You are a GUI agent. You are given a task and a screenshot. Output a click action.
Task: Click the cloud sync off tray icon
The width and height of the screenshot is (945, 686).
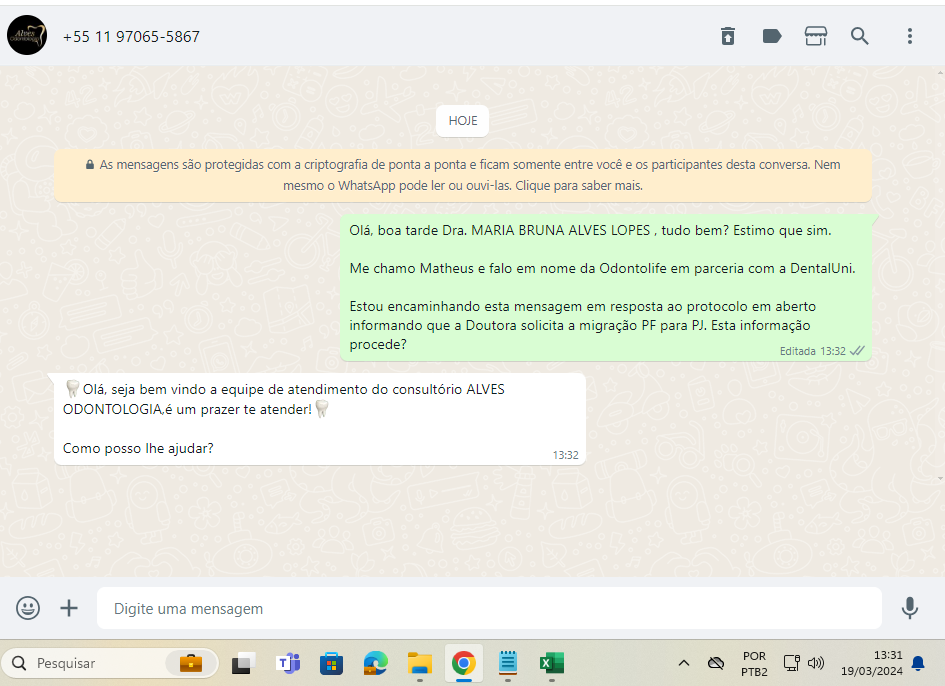tap(715, 663)
